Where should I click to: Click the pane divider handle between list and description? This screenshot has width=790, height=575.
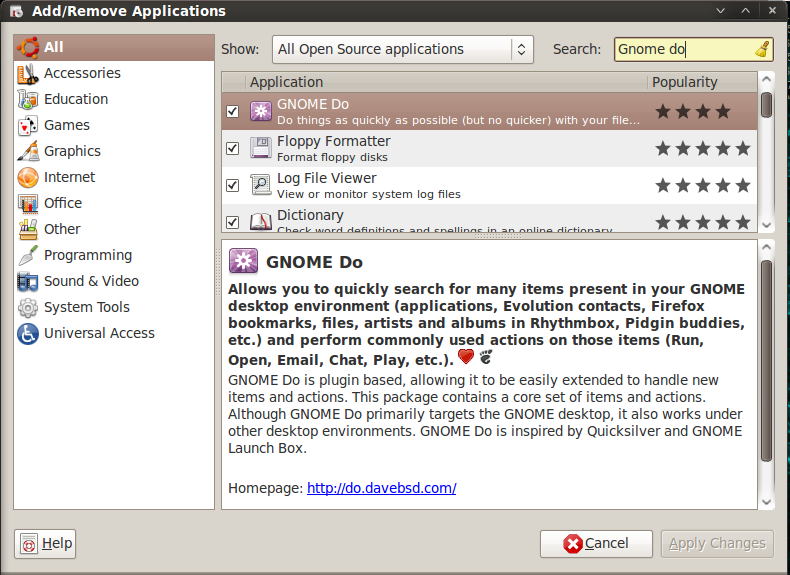point(497,236)
